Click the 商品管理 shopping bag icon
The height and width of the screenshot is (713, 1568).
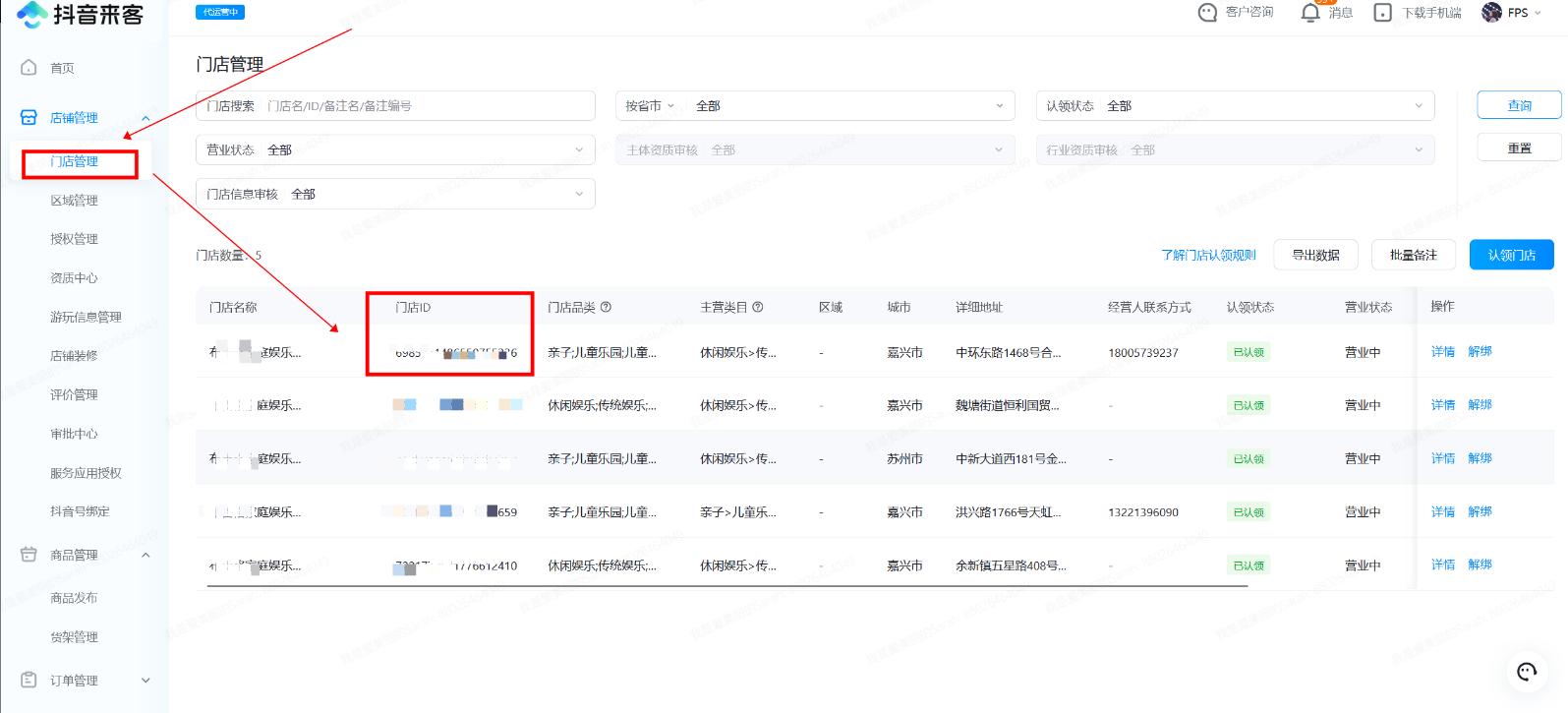coord(29,555)
